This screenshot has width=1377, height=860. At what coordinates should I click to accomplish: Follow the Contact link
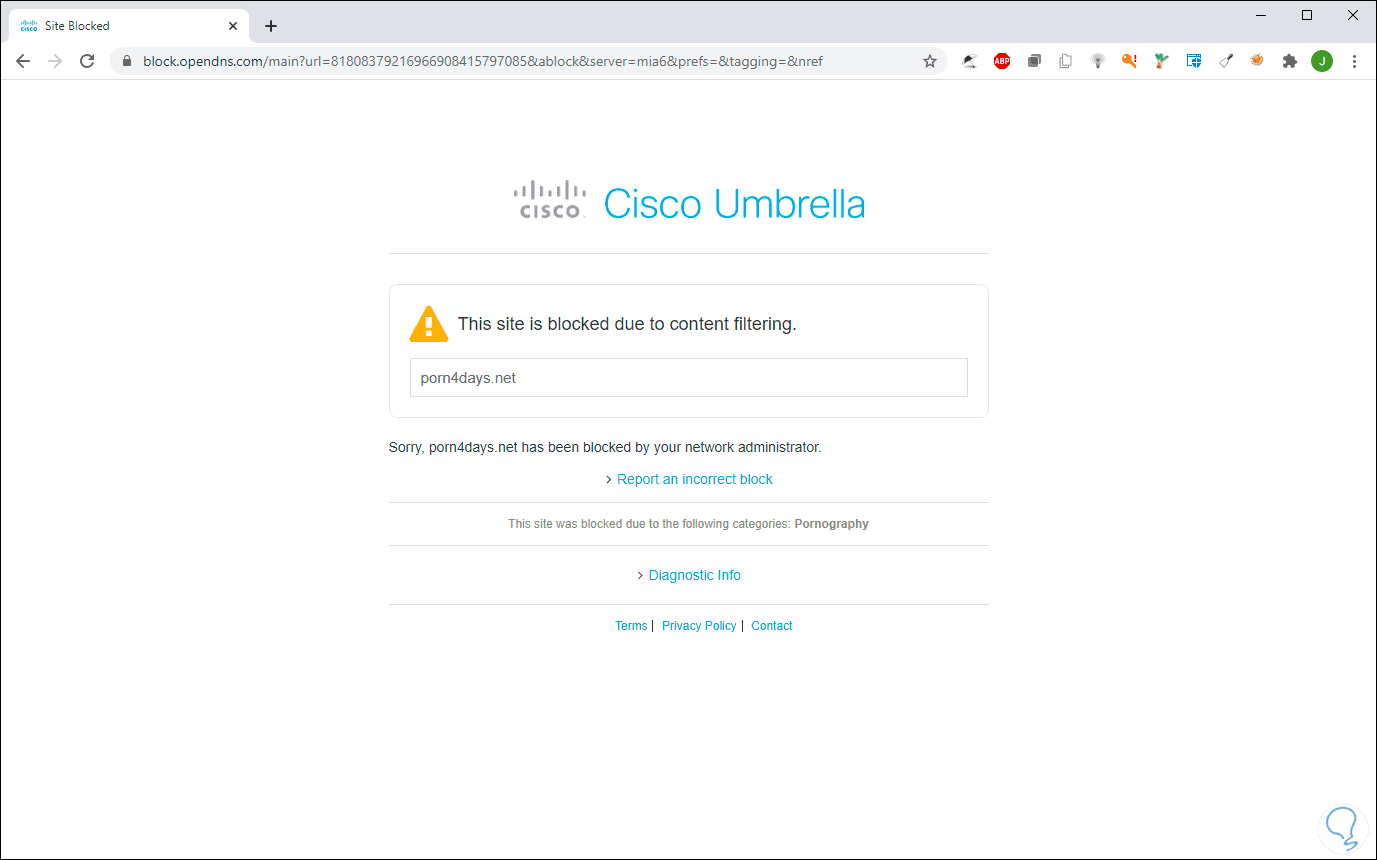coord(772,626)
